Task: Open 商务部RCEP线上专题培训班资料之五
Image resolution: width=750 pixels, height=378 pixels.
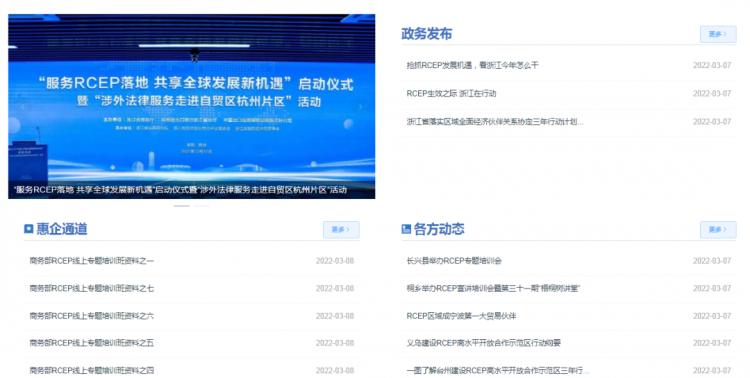Action: 91,343
